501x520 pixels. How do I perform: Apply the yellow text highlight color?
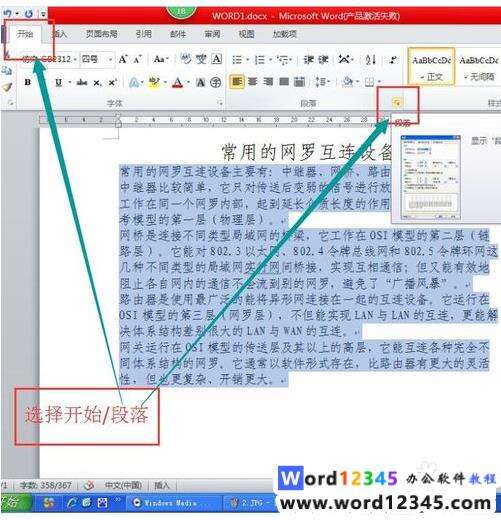tap(154, 82)
